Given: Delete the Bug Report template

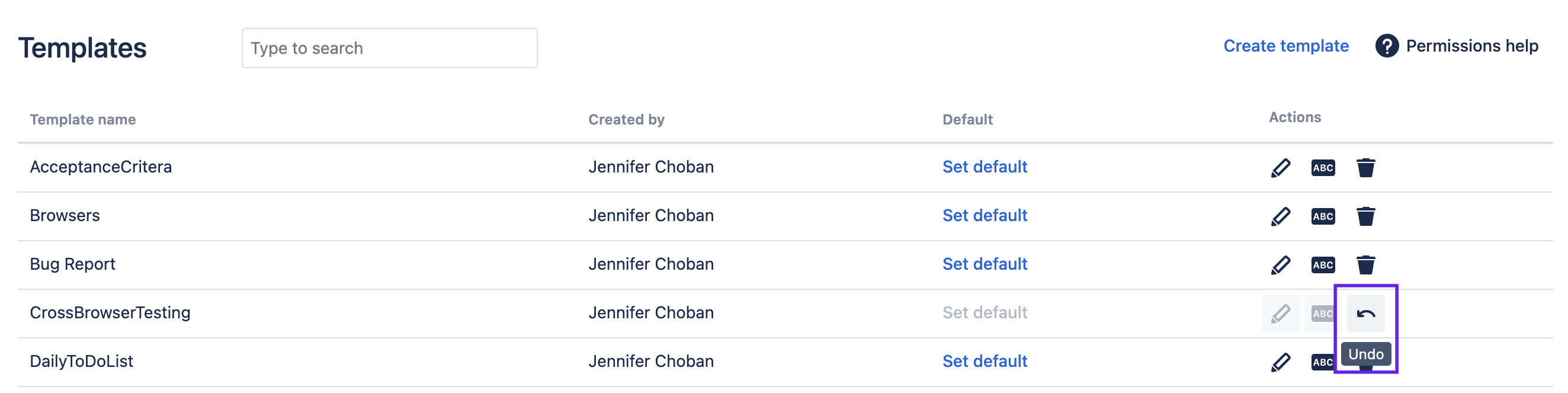Looking at the screenshot, I should (x=1365, y=265).
